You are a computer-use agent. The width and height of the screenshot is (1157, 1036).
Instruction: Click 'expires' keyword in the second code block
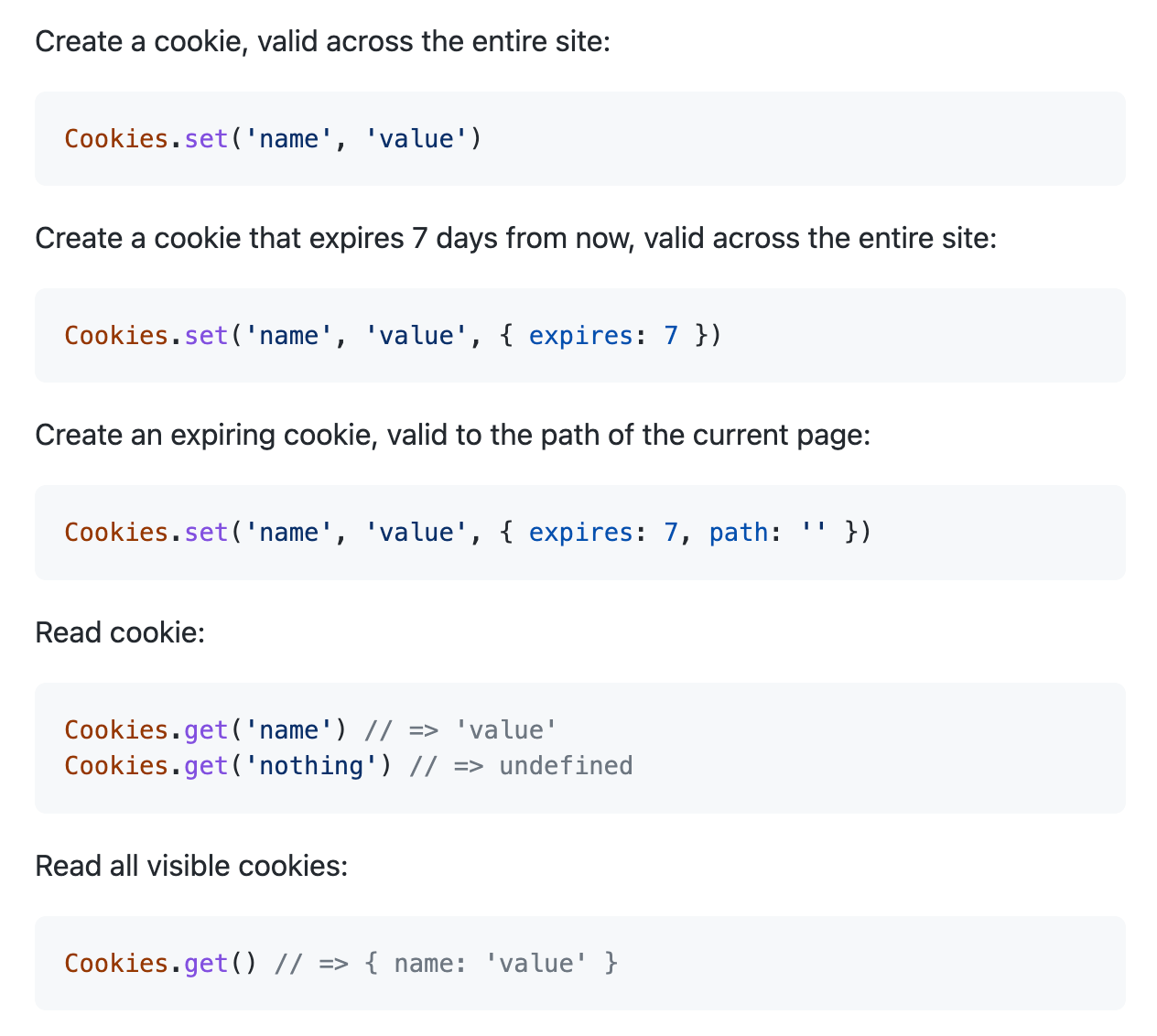coord(580,336)
